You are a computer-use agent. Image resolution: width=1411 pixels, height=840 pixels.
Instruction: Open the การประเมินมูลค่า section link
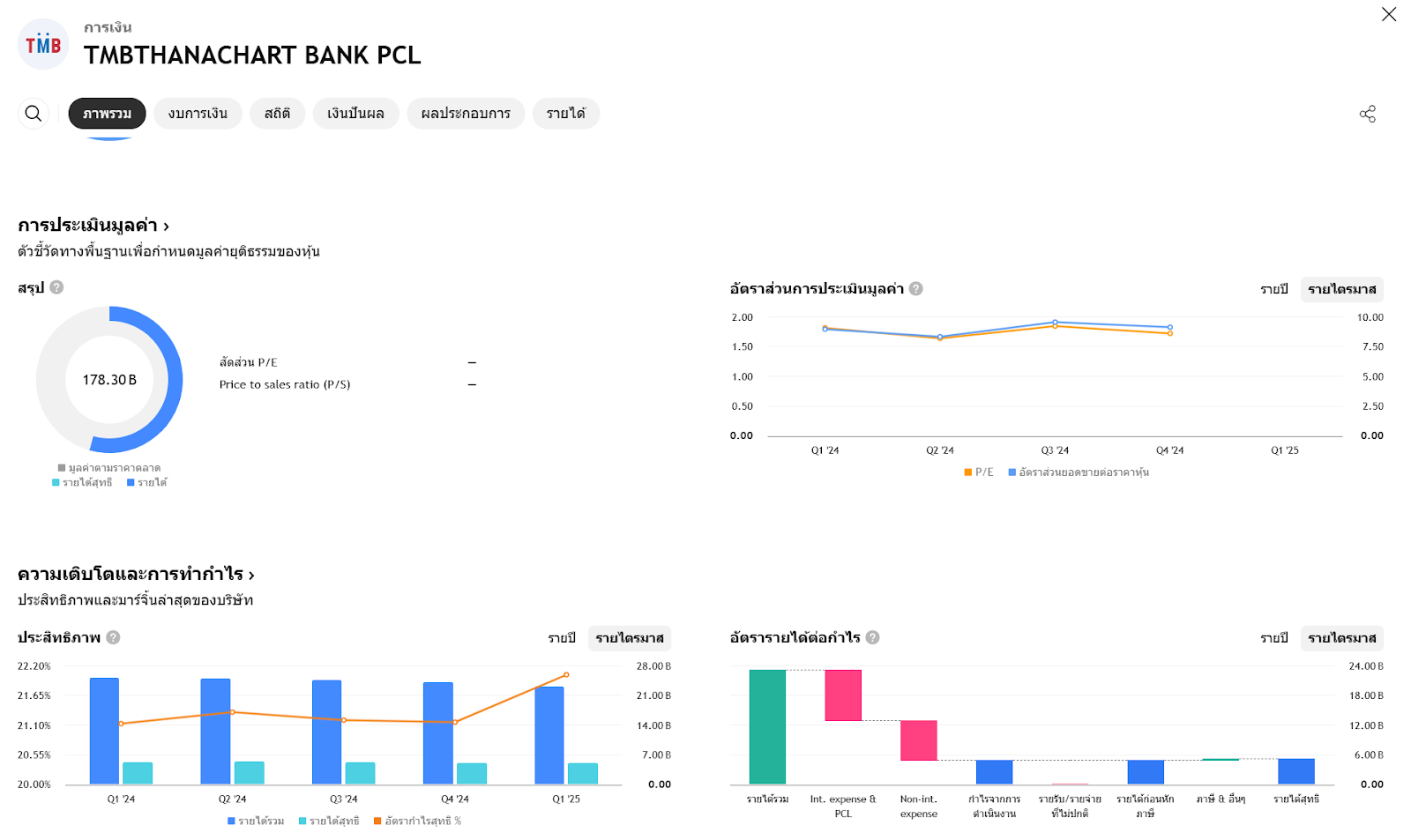tap(93, 226)
